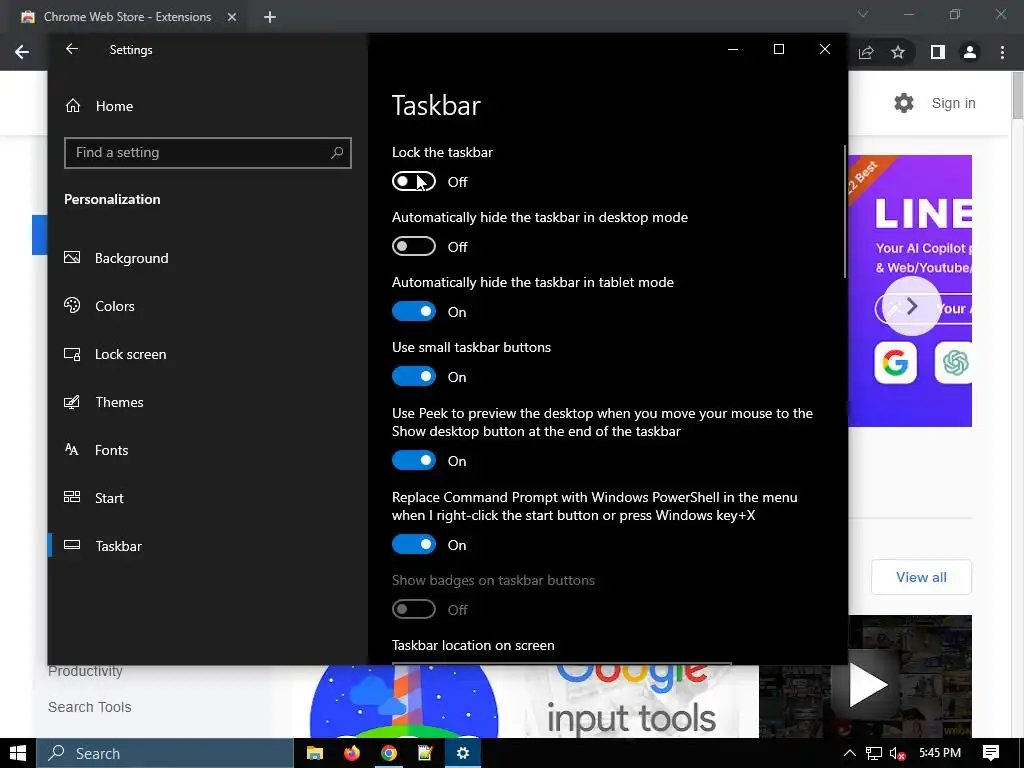The height and width of the screenshot is (768, 1024).
Task: Toggle Show badges on taskbar buttons
Action: pyautogui.click(x=413, y=609)
